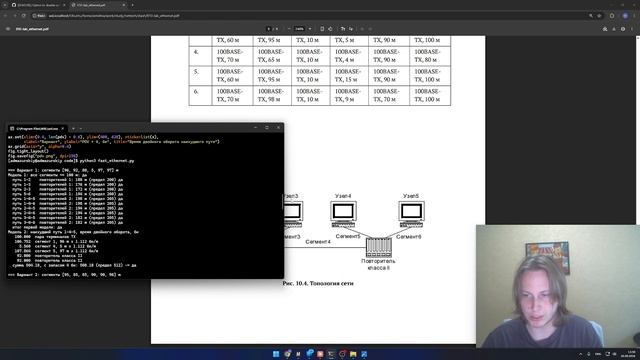Select the terminal window's first tab

[38, 128]
